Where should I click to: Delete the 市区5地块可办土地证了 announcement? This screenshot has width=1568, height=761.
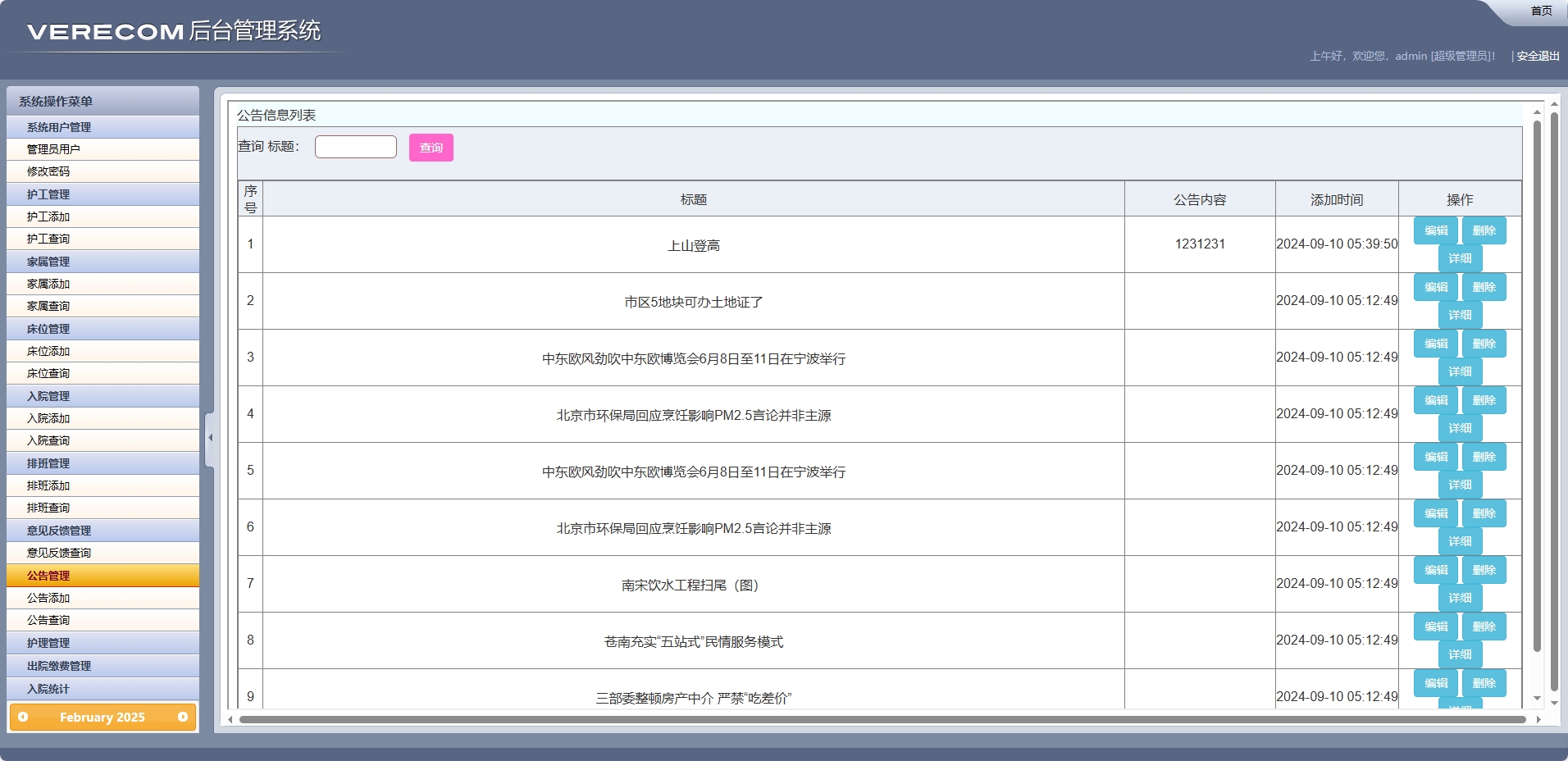pyautogui.click(x=1484, y=287)
